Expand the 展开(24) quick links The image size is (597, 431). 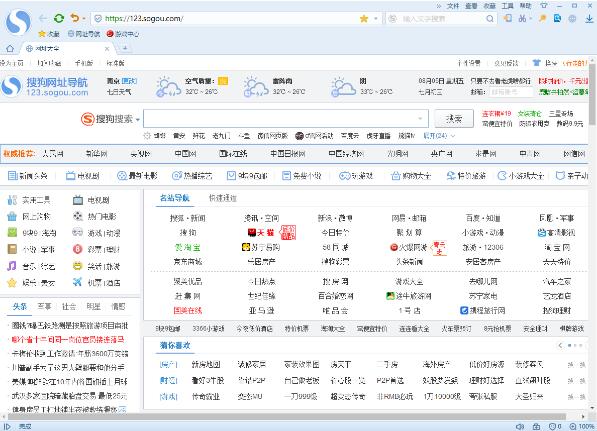tap(439, 135)
